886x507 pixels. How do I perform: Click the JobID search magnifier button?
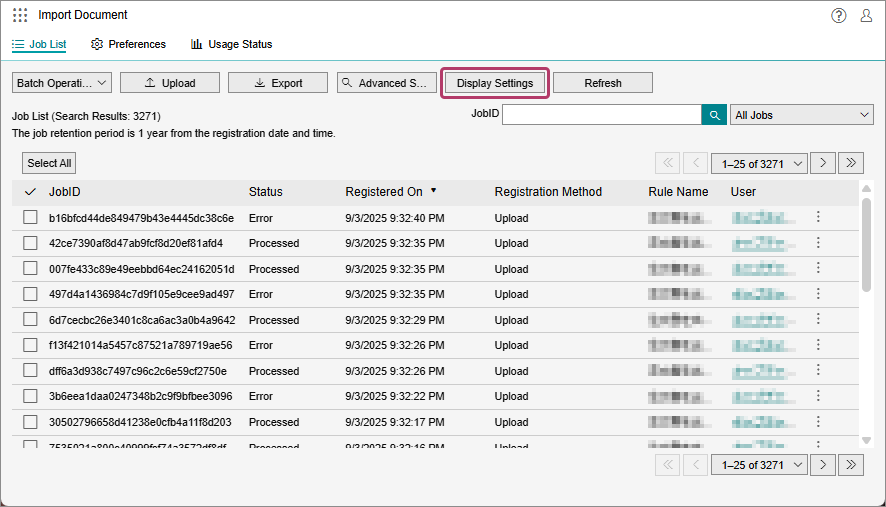point(714,115)
